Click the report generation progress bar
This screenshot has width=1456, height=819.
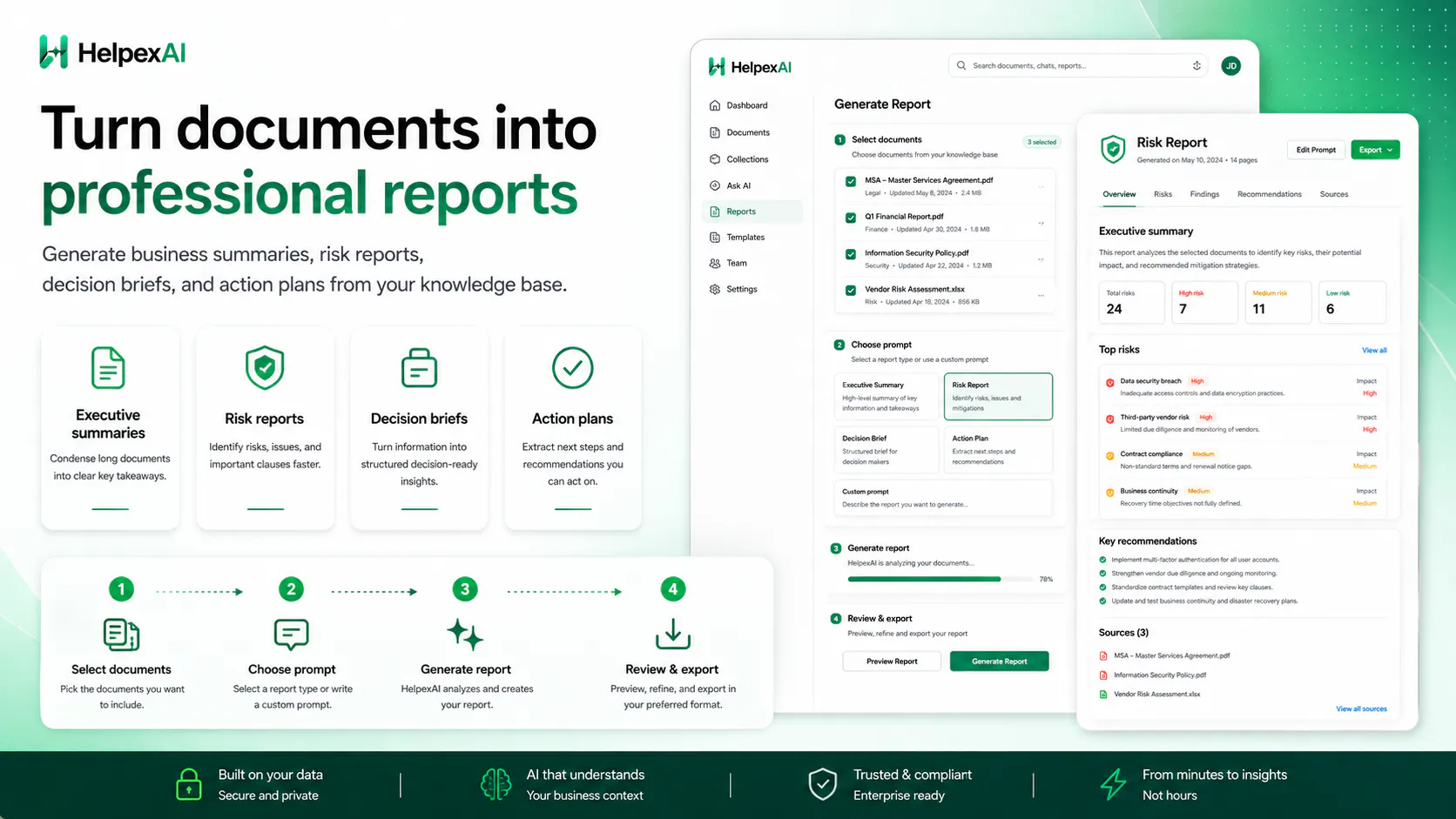[x=940, y=579]
